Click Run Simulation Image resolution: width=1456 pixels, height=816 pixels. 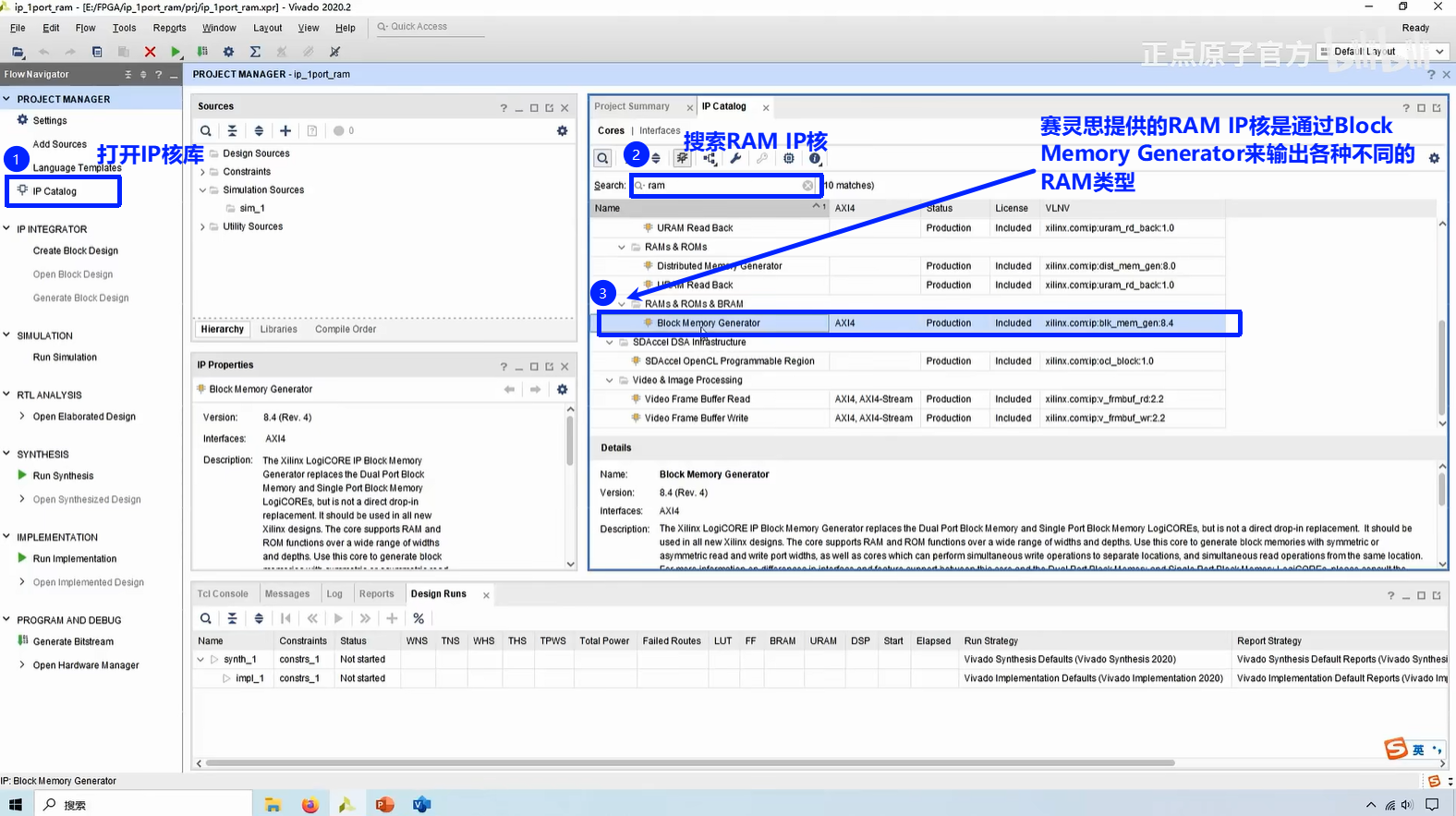click(65, 358)
